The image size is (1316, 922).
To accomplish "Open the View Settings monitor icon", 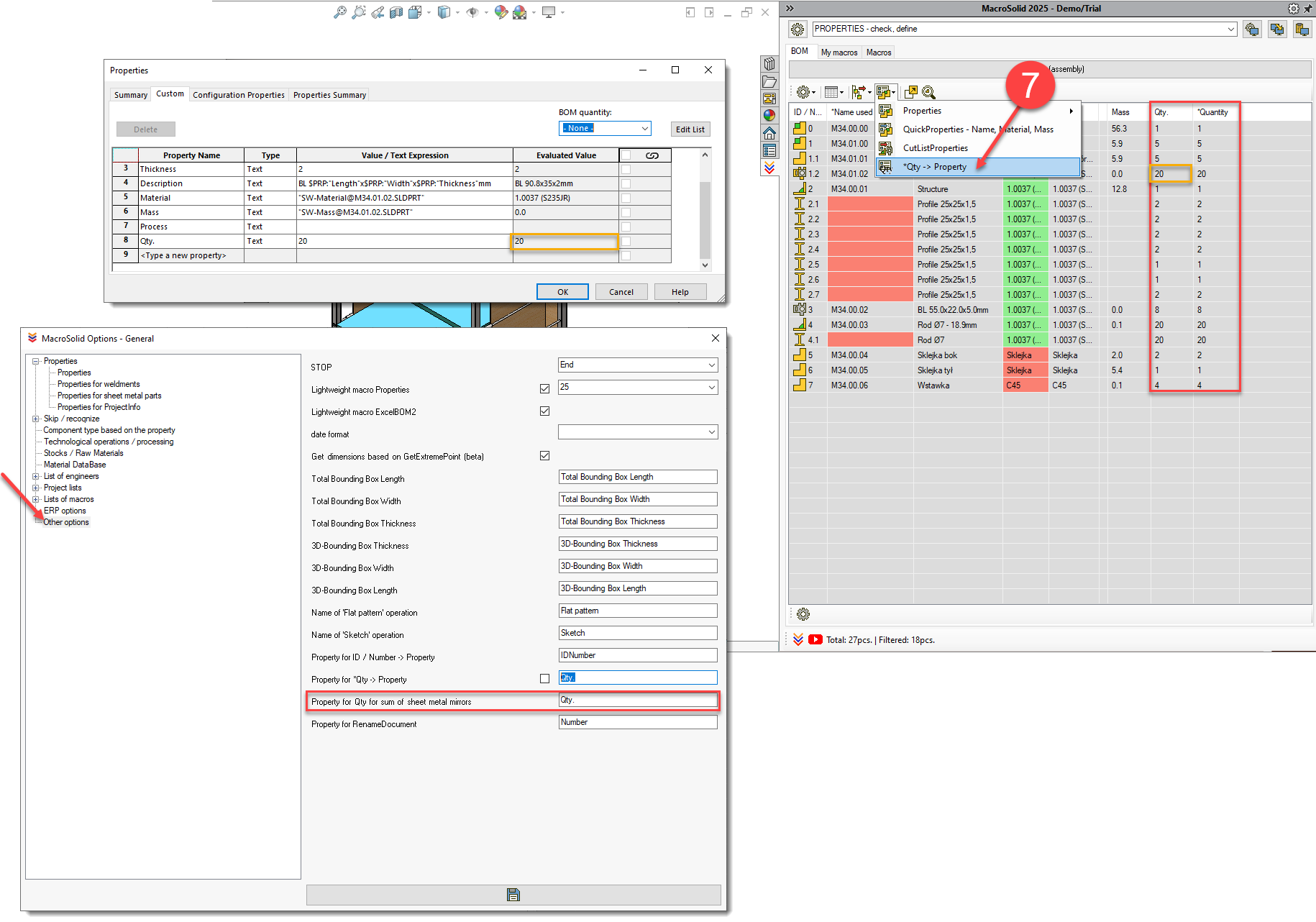I will [x=549, y=12].
